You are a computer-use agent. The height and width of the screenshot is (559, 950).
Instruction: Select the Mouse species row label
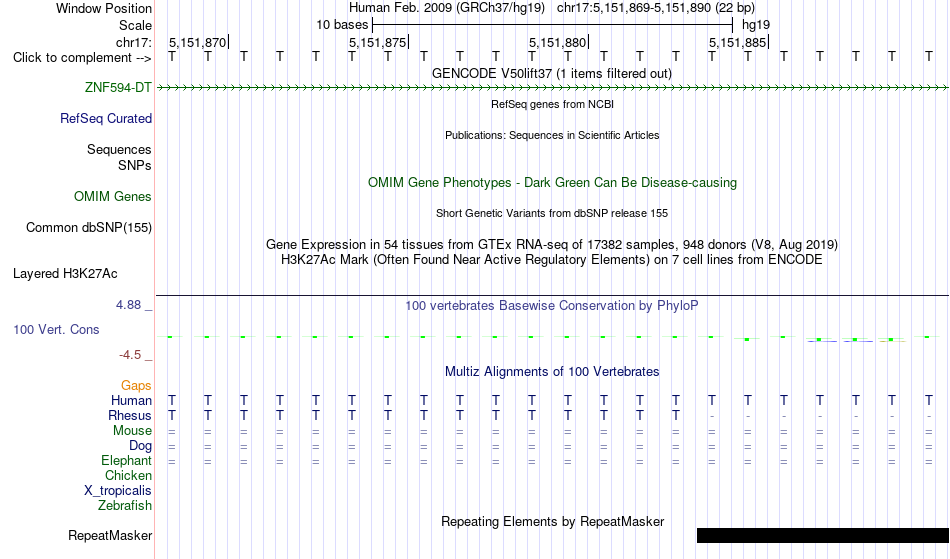(x=133, y=431)
